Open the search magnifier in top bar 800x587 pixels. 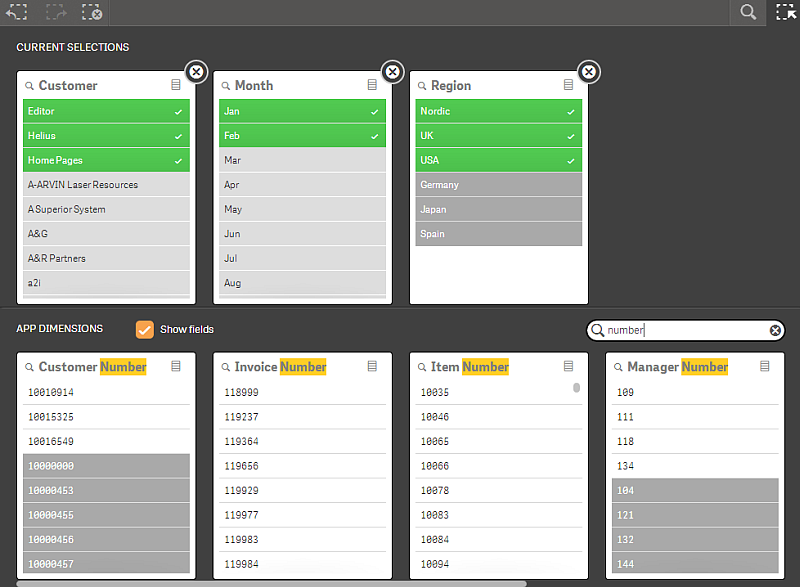click(x=748, y=12)
